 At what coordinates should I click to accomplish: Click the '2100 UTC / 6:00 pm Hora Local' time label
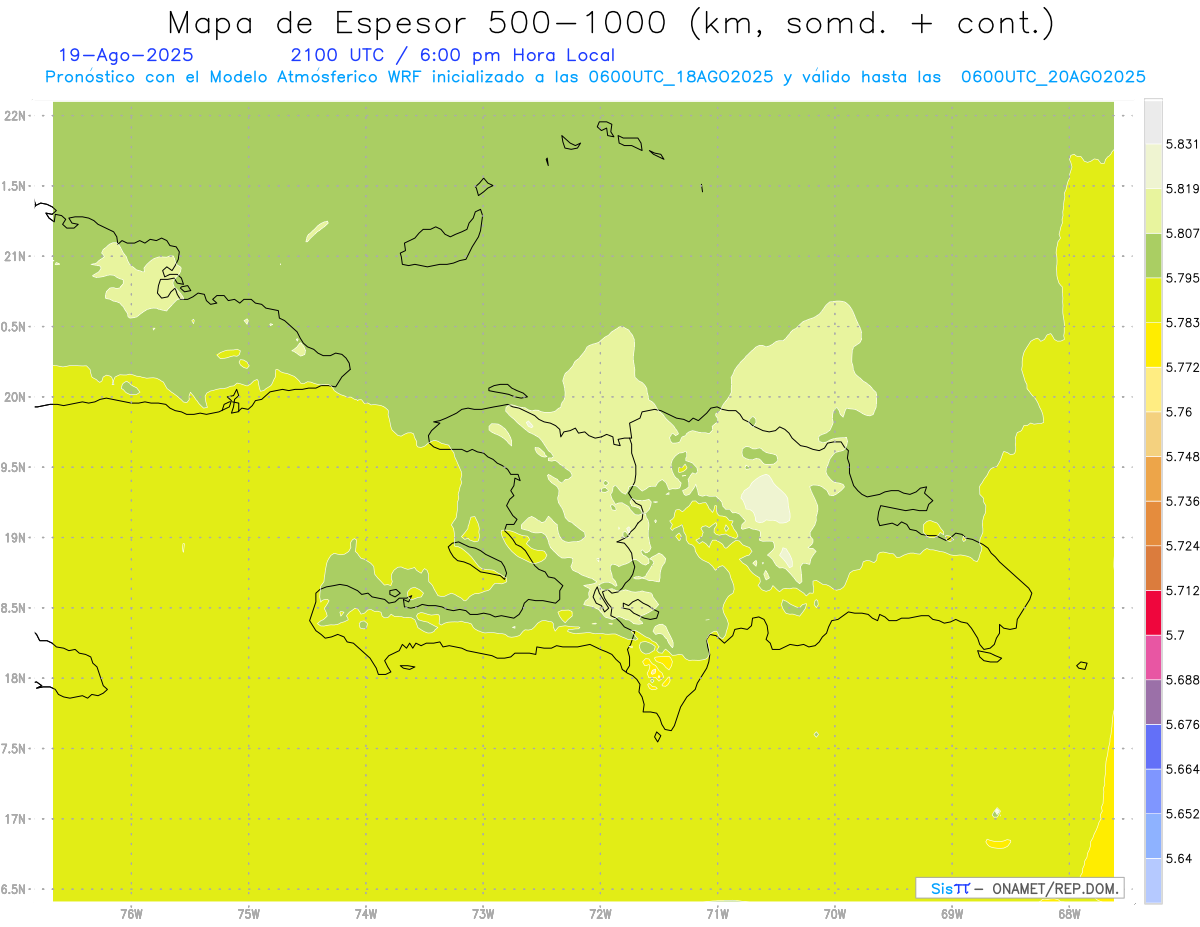click(x=453, y=56)
